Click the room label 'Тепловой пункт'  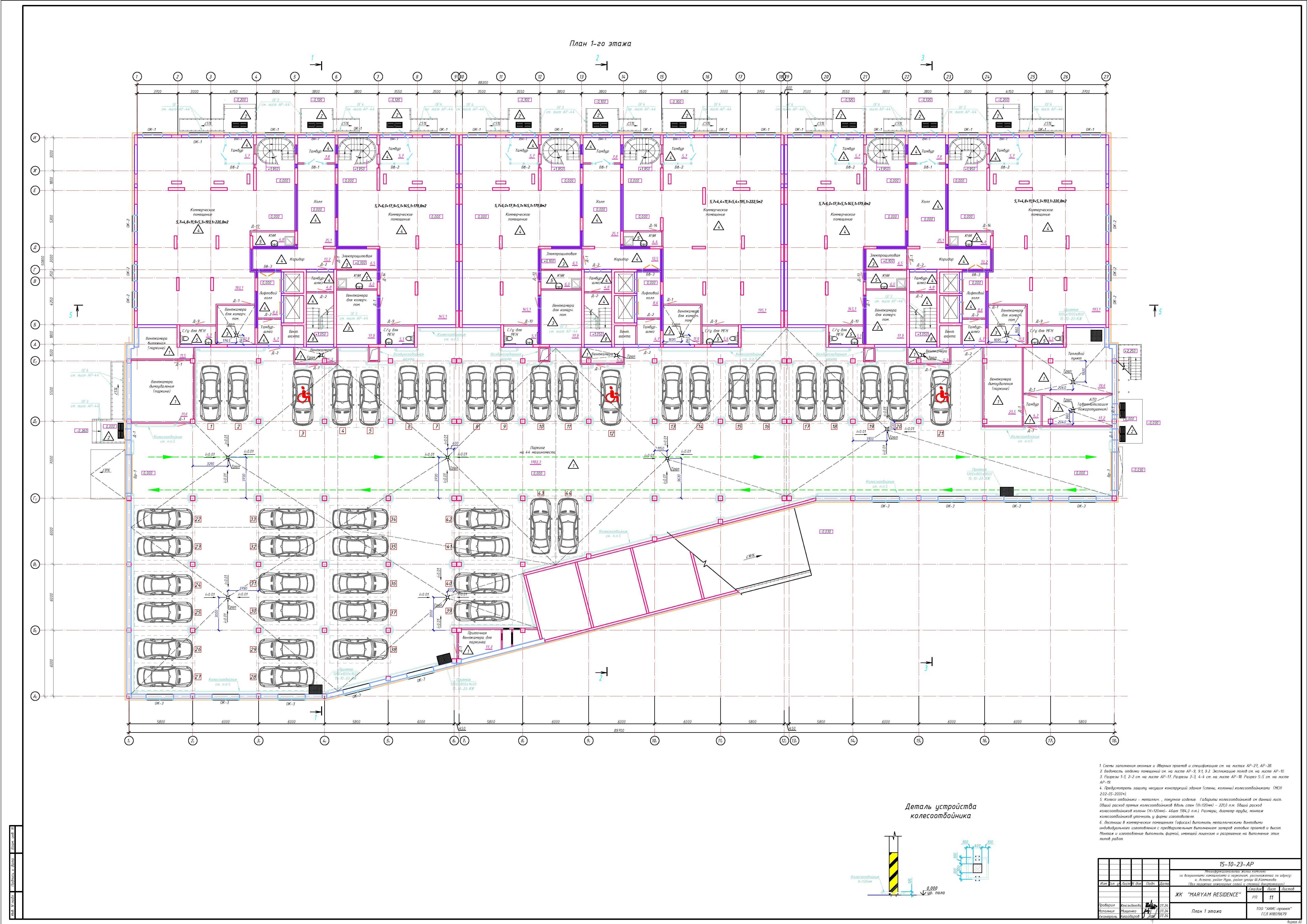click(x=1076, y=356)
